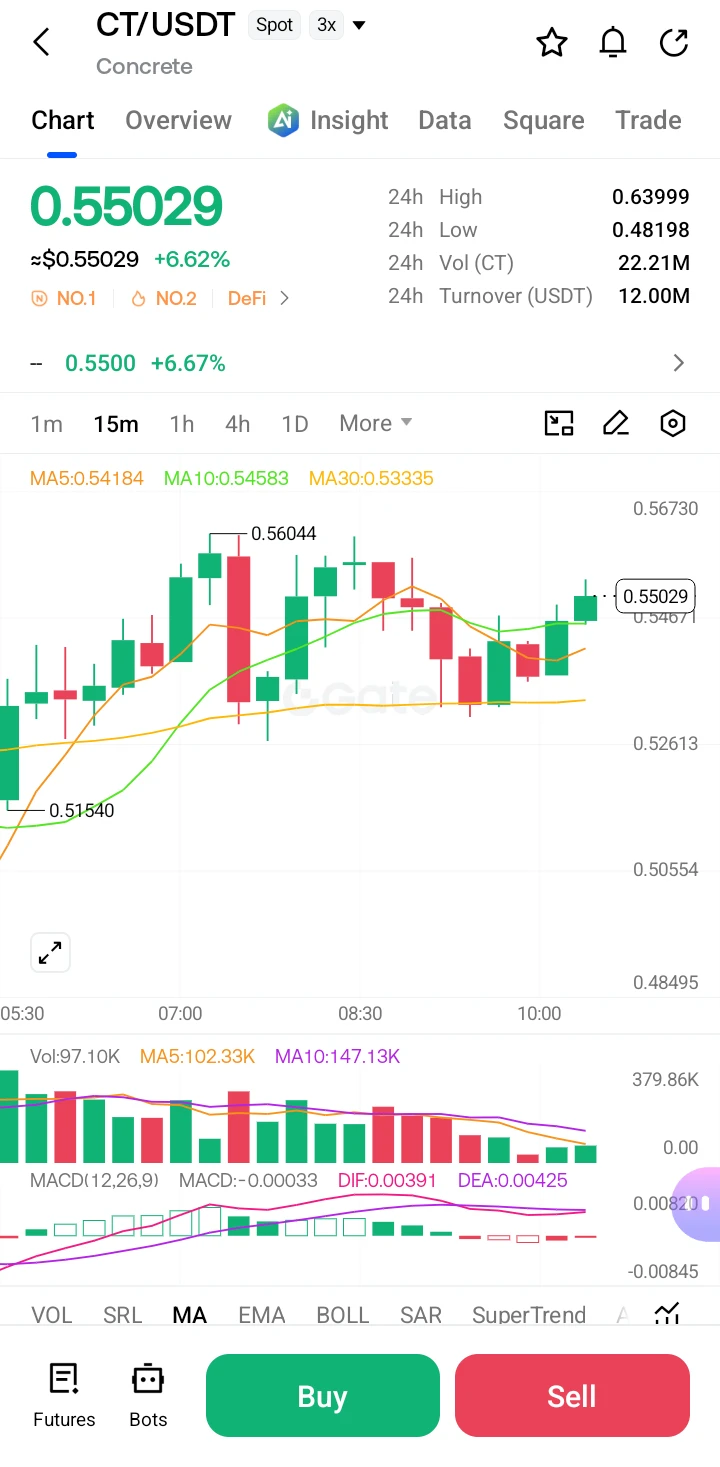Enable the SAR indicator

[421, 1314]
